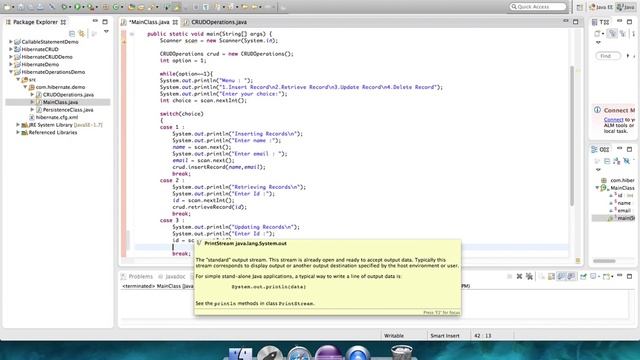The width and height of the screenshot is (640, 360).
Task: Expand Referenced Libraries node
Action: (18, 132)
